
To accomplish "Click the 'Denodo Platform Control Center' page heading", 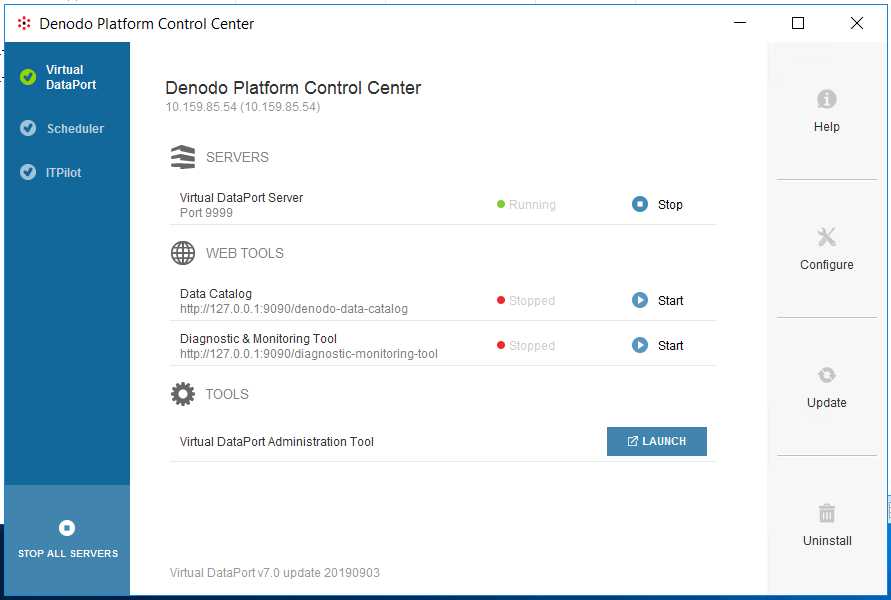I will tap(293, 88).
